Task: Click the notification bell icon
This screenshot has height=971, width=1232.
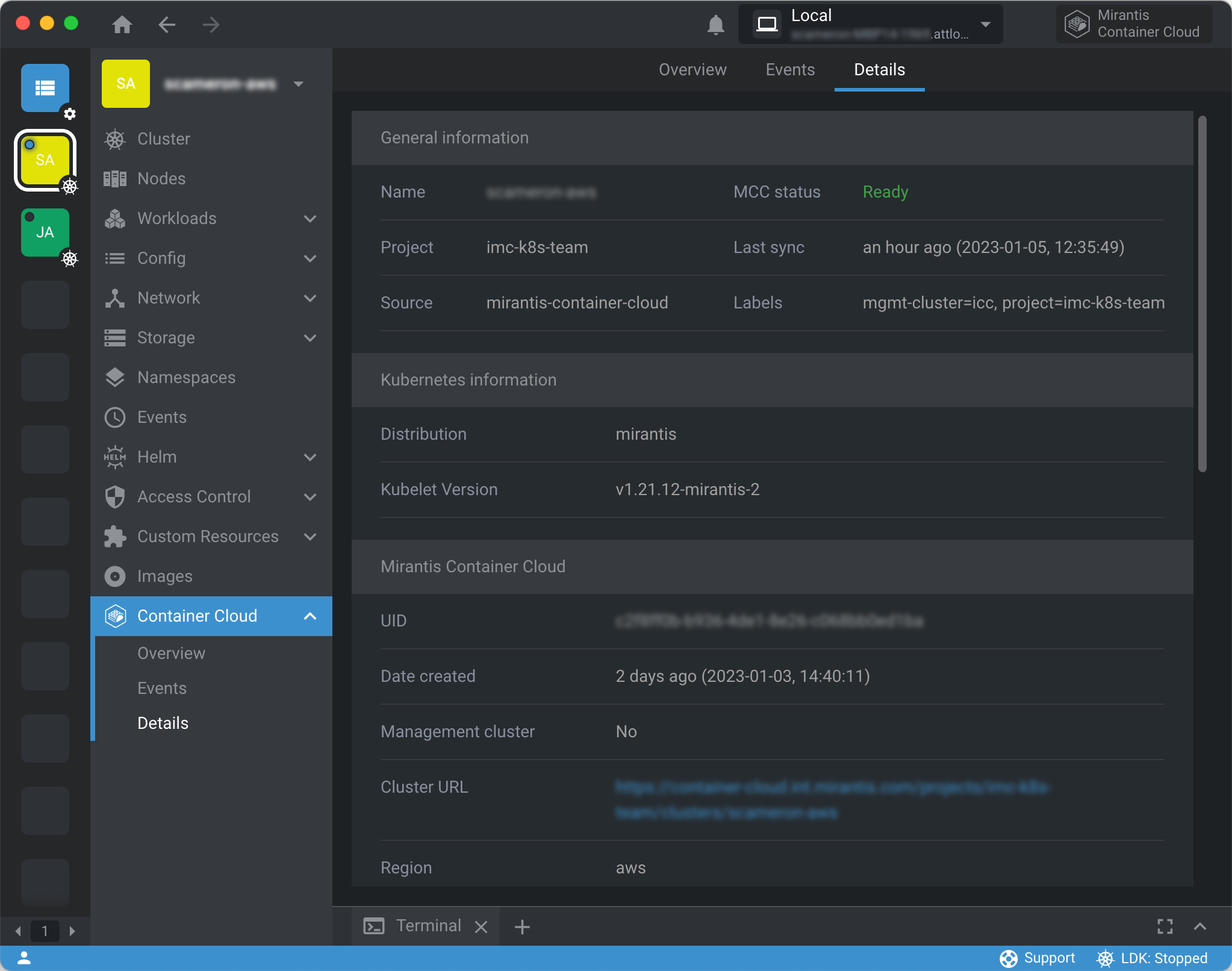Action: 715,25
